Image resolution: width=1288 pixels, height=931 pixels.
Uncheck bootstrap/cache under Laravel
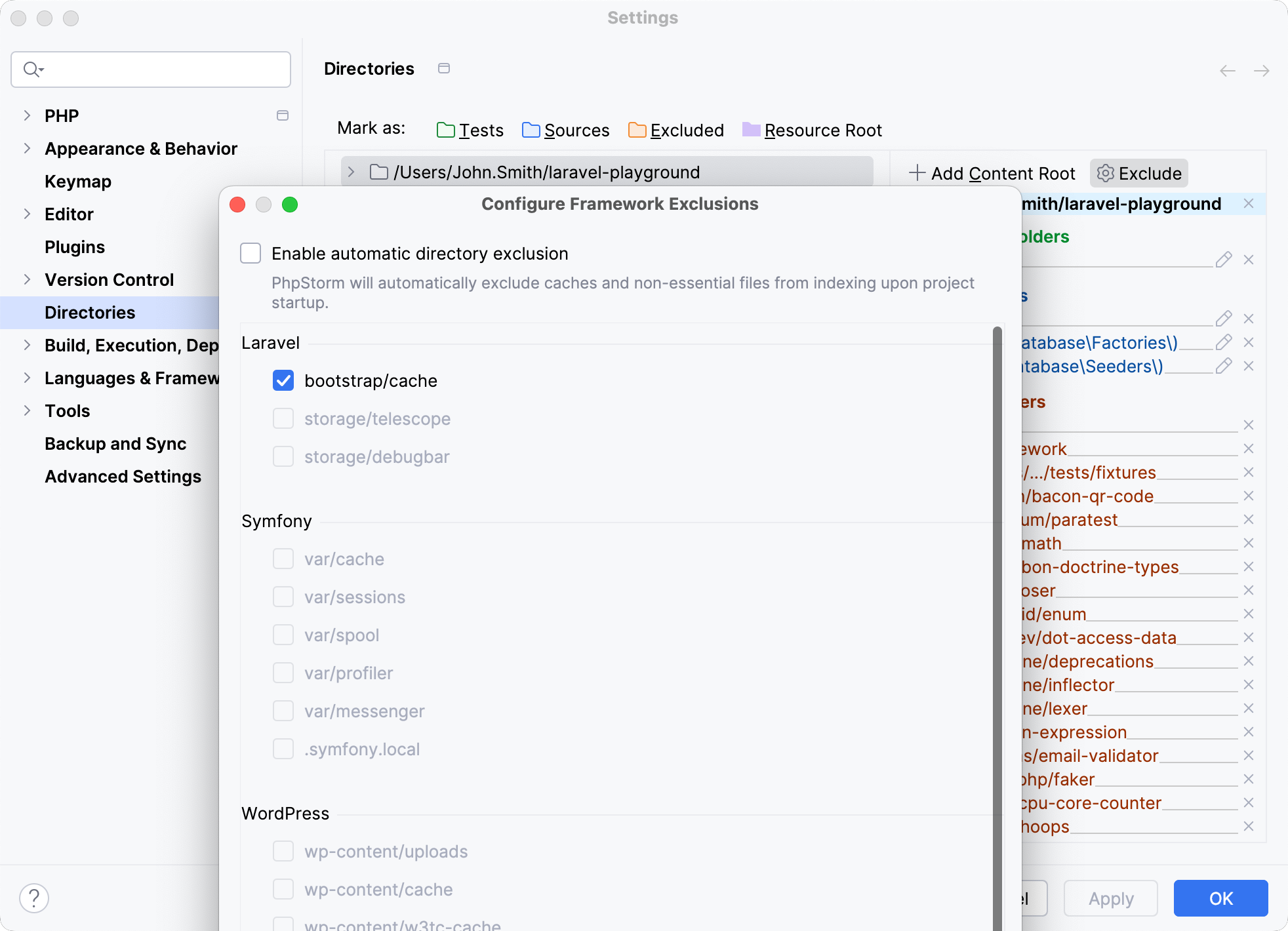pyautogui.click(x=283, y=380)
